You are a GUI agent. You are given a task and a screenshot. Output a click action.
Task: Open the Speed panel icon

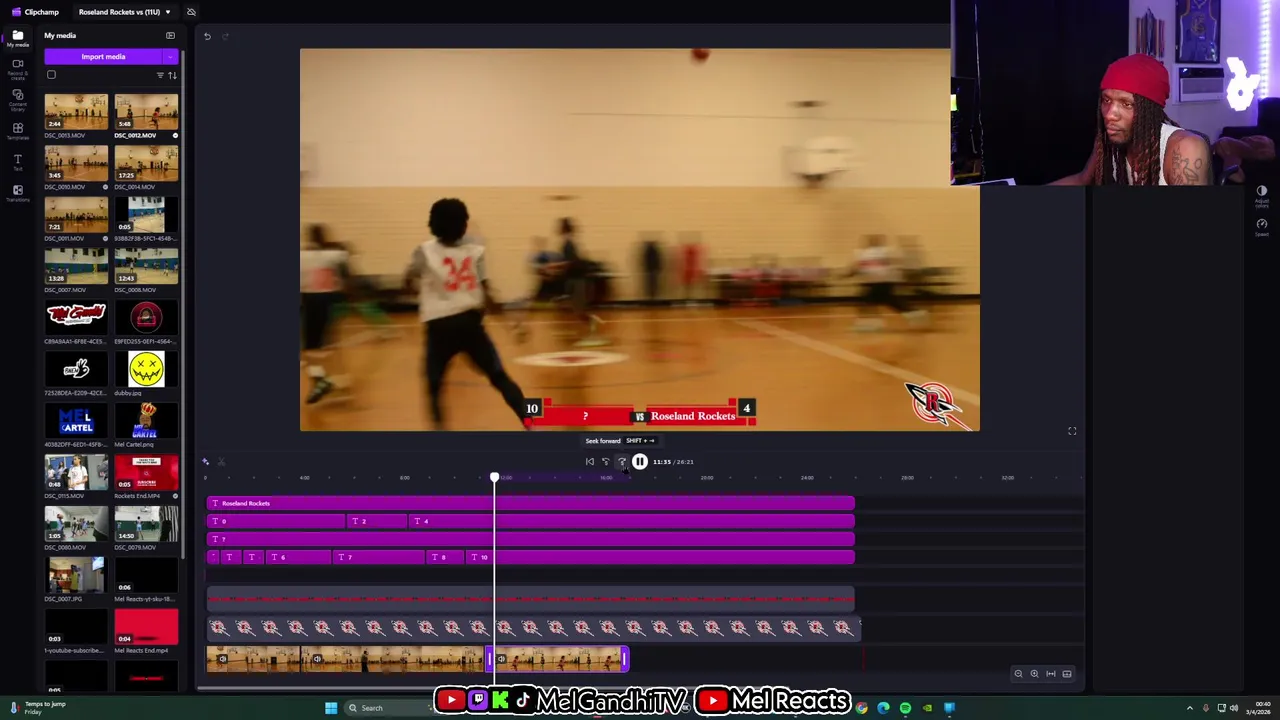tap(1262, 226)
